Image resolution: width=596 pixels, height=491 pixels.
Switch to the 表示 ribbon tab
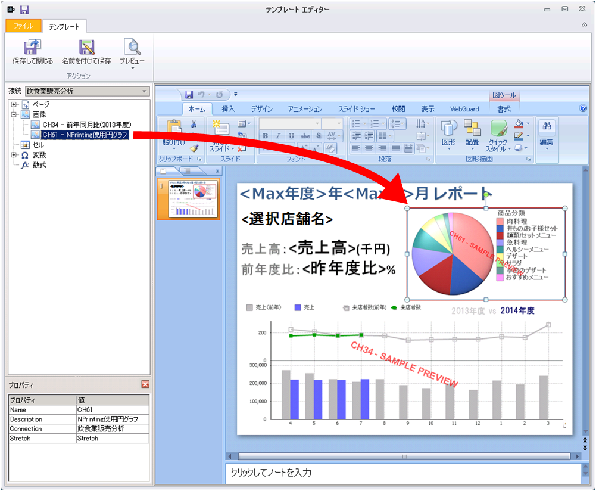pos(428,109)
